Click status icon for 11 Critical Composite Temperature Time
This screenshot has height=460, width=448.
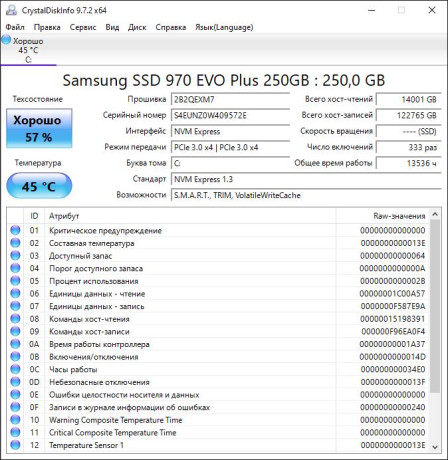tap(15, 432)
